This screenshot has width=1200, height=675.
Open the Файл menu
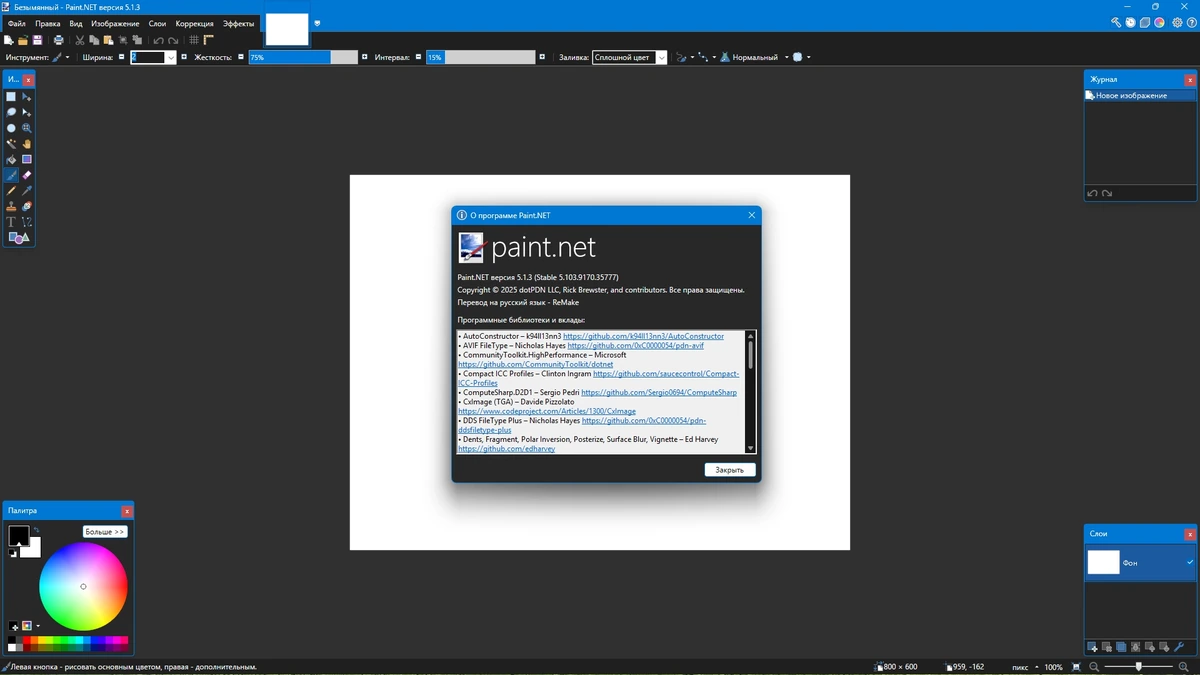pyautogui.click(x=16, y=23)
